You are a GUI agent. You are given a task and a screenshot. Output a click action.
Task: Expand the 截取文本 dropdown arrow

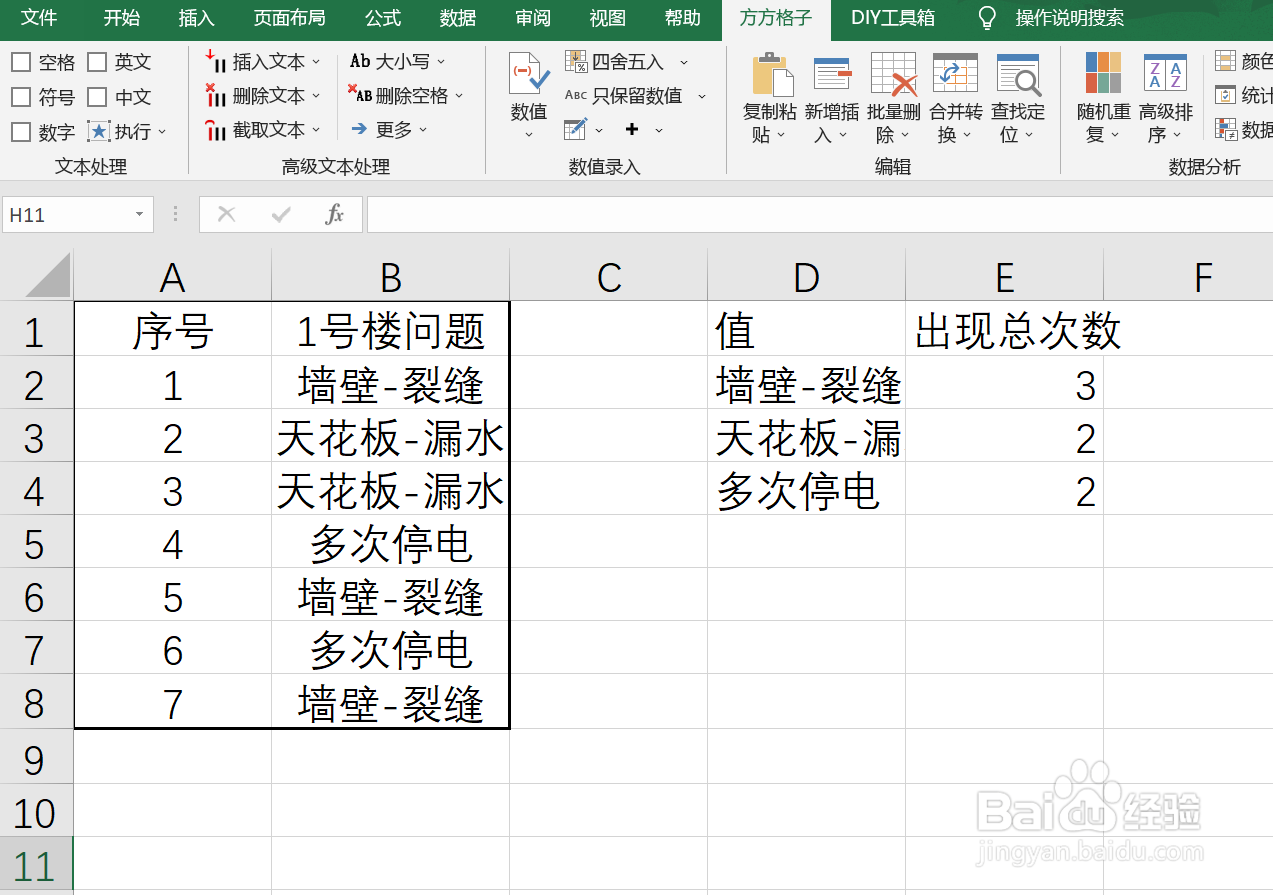tap(316, 130)
